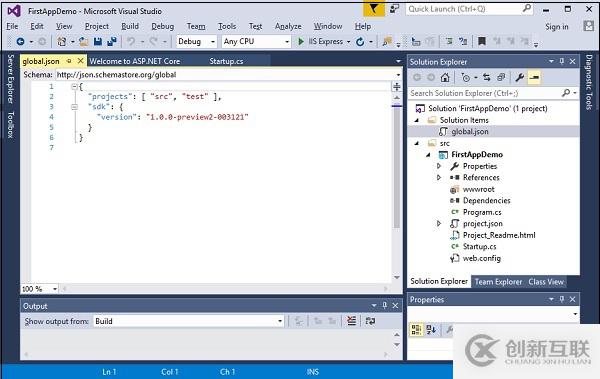
Task: Click the editor vertical scrollbar thumb
Action: [x=397, y=167]
